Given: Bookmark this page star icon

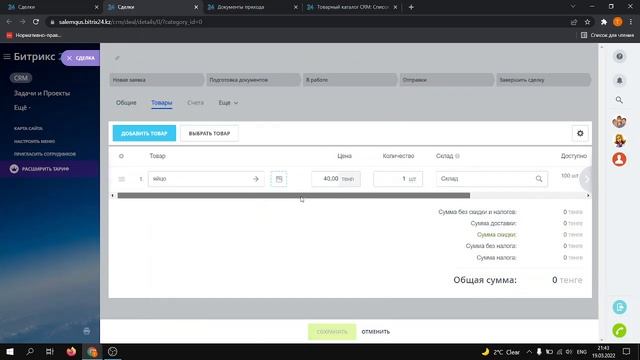Looking at the screenshot, I should click(587, 22).
